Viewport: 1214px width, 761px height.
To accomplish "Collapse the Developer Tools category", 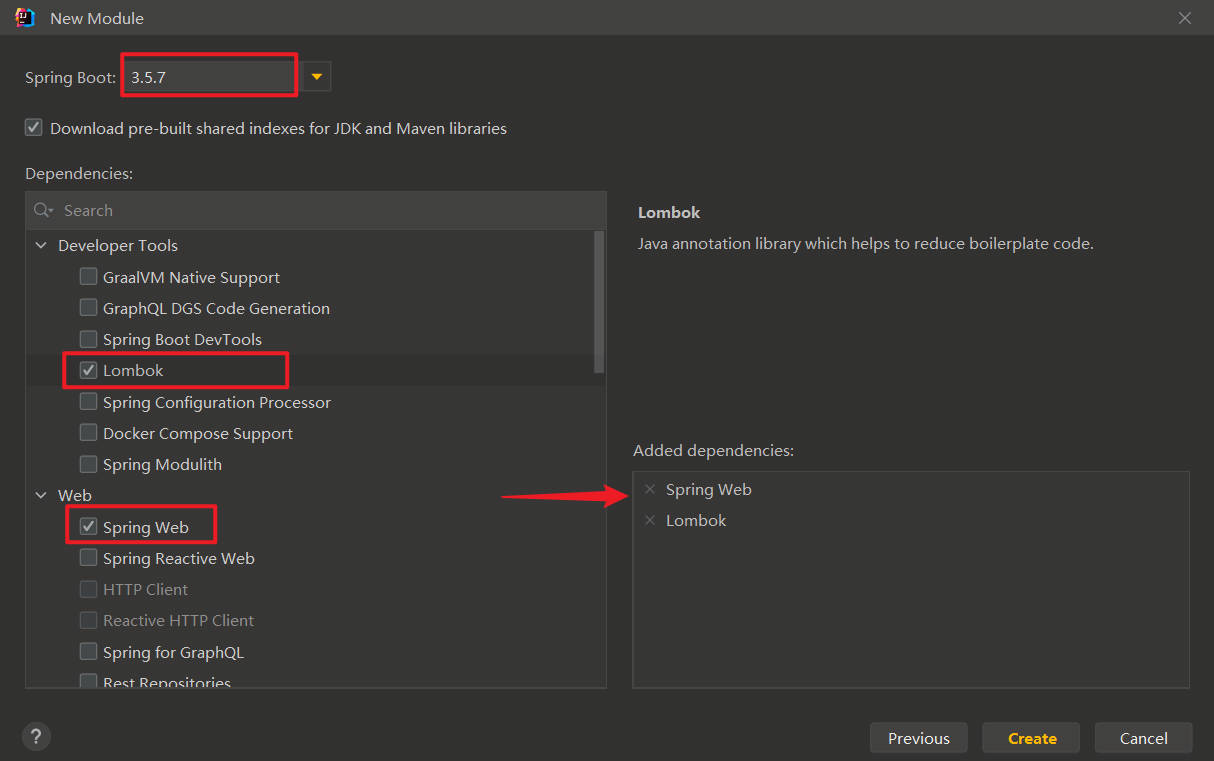I will coord(41,245).
